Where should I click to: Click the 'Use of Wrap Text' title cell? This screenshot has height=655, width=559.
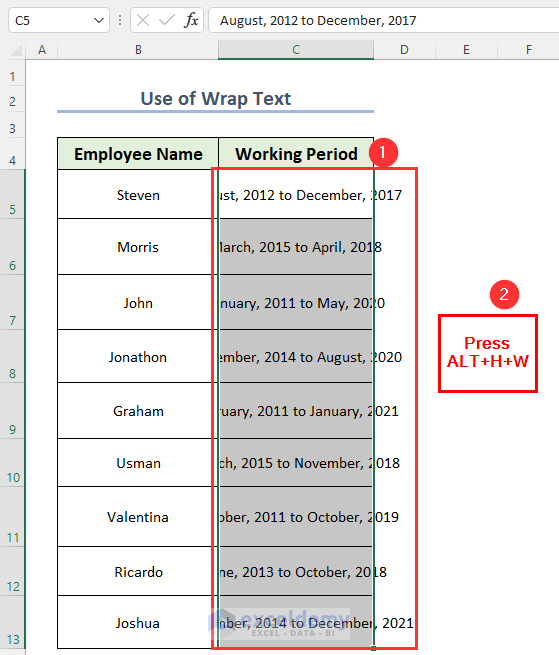216,99
